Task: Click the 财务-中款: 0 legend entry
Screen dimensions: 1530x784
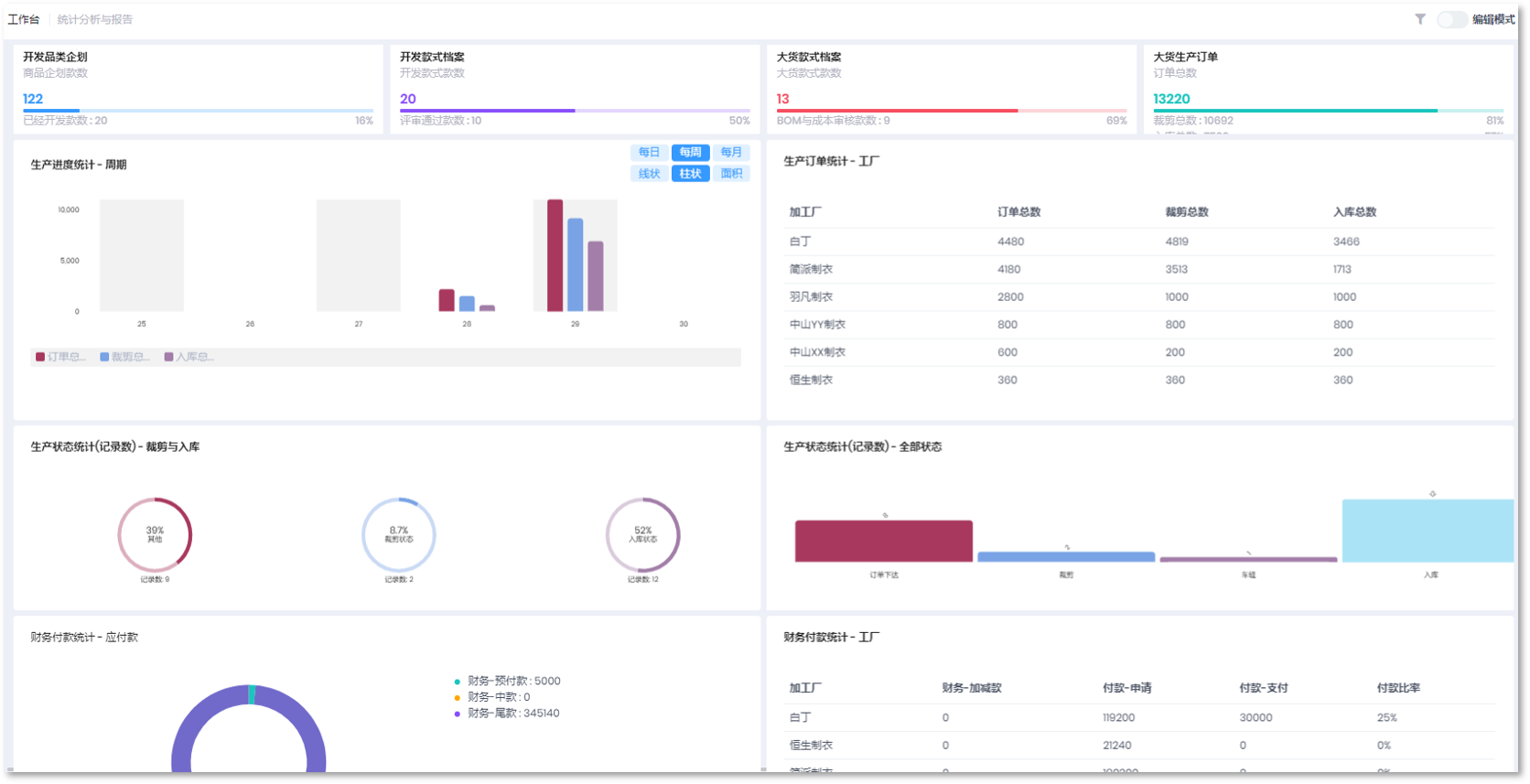Action: pyautogui.click(x=492, y=697)
